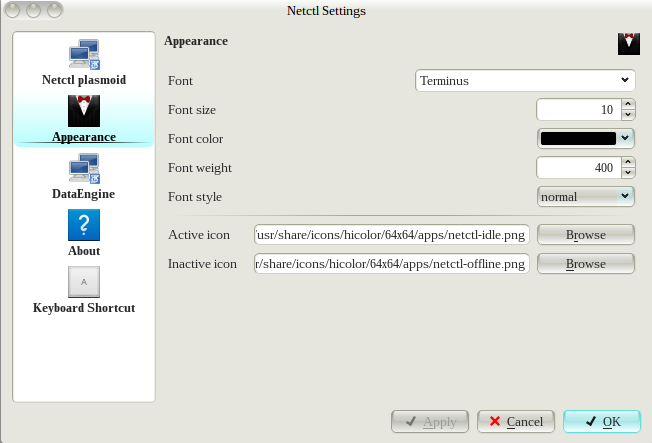The width and height of the screenshot is (652, 443).
Task: Click the Active icon path field
Action: point(392,235)
